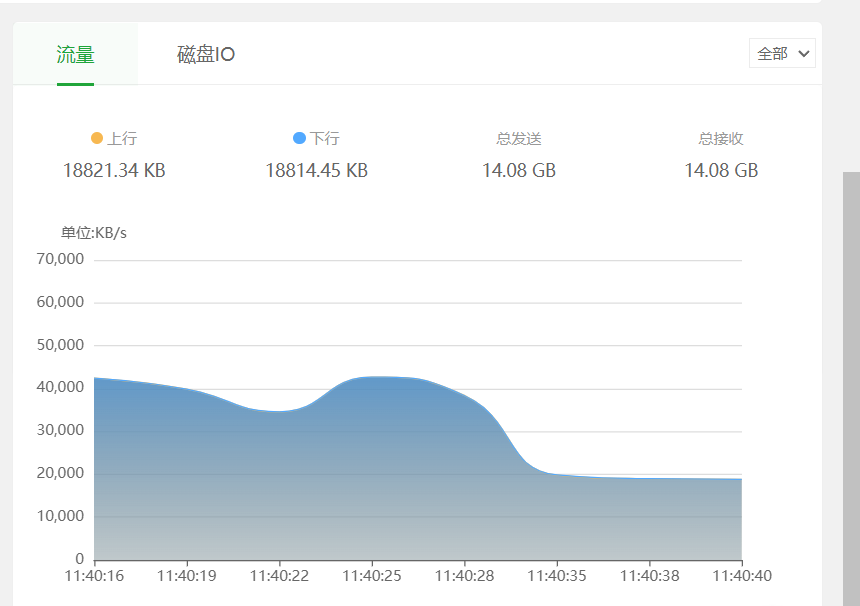Click the 40,000 y-axis label
This screenshot has width=860, height=606.
pyautogui.click(x=60, y=387)
